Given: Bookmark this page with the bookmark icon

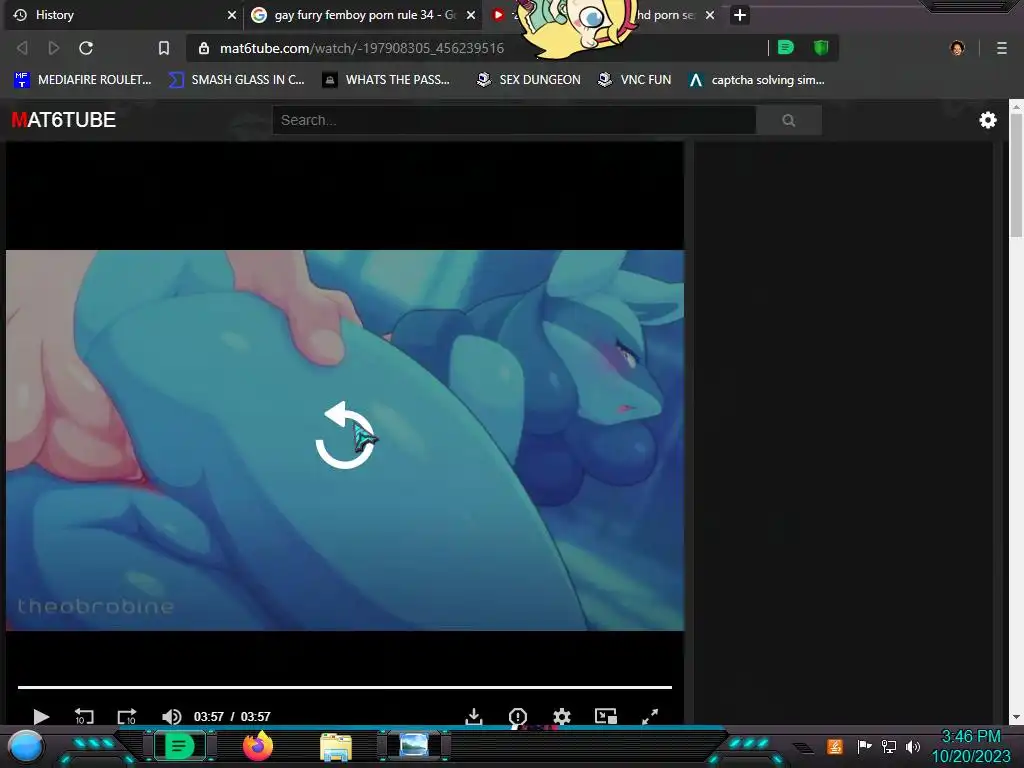Looking at the screenshot, I should click(x=164, y=48).
